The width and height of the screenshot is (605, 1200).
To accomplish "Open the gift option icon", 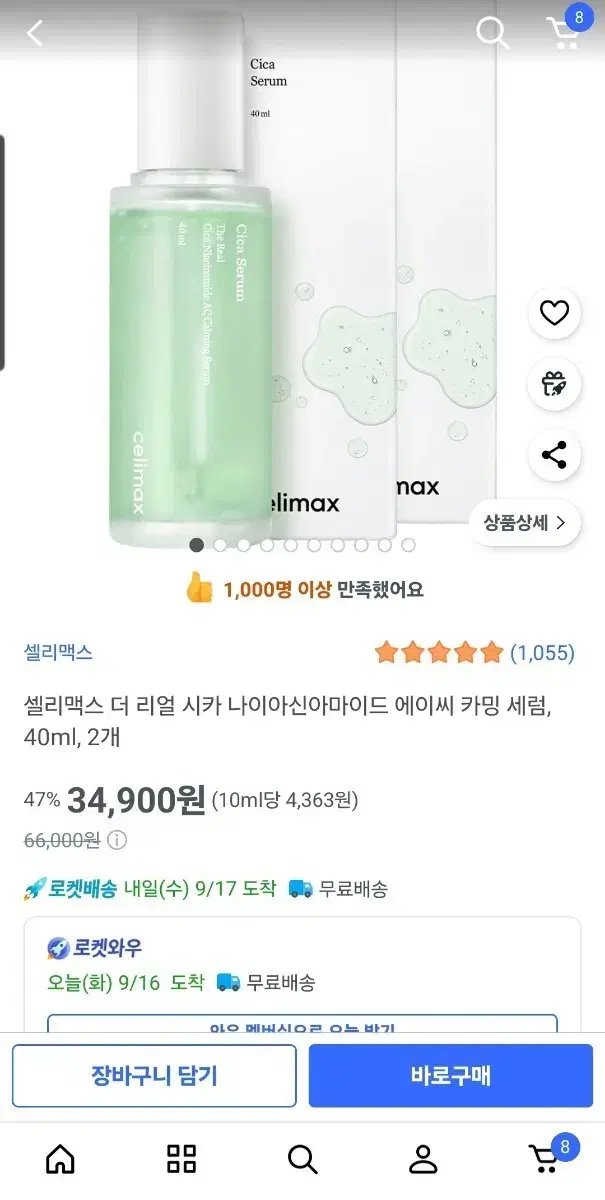I will tap(553, 384).
